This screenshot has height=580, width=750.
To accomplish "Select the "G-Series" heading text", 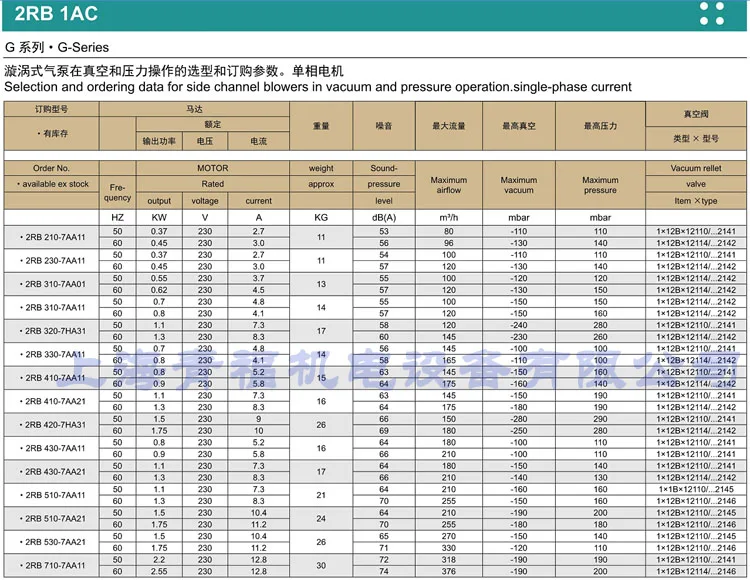I will pyautogui.click(x=83, y=47).
